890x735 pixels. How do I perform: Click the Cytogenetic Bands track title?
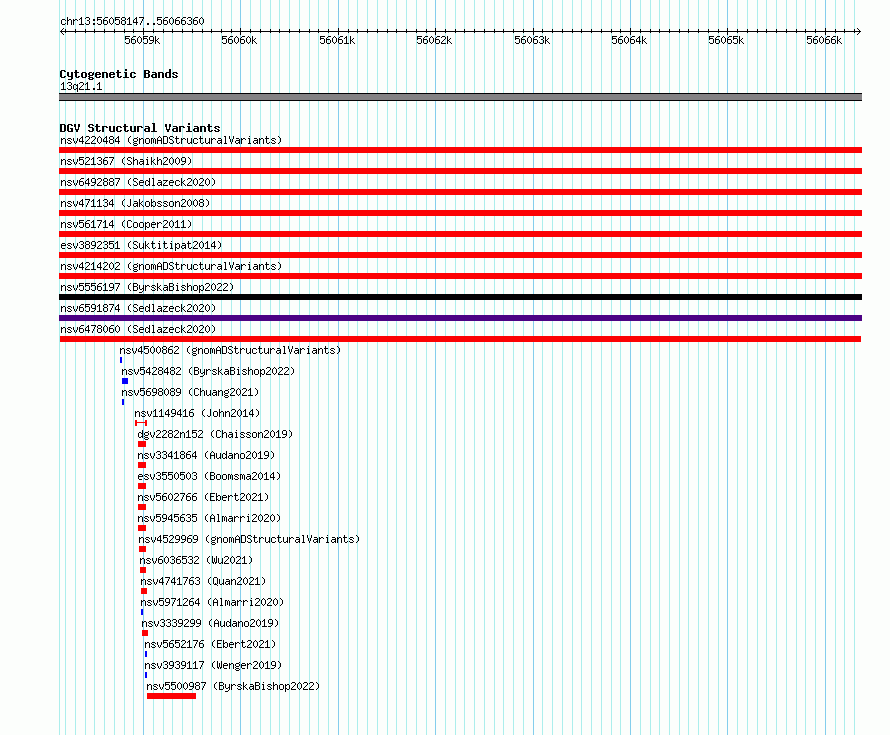119,74
